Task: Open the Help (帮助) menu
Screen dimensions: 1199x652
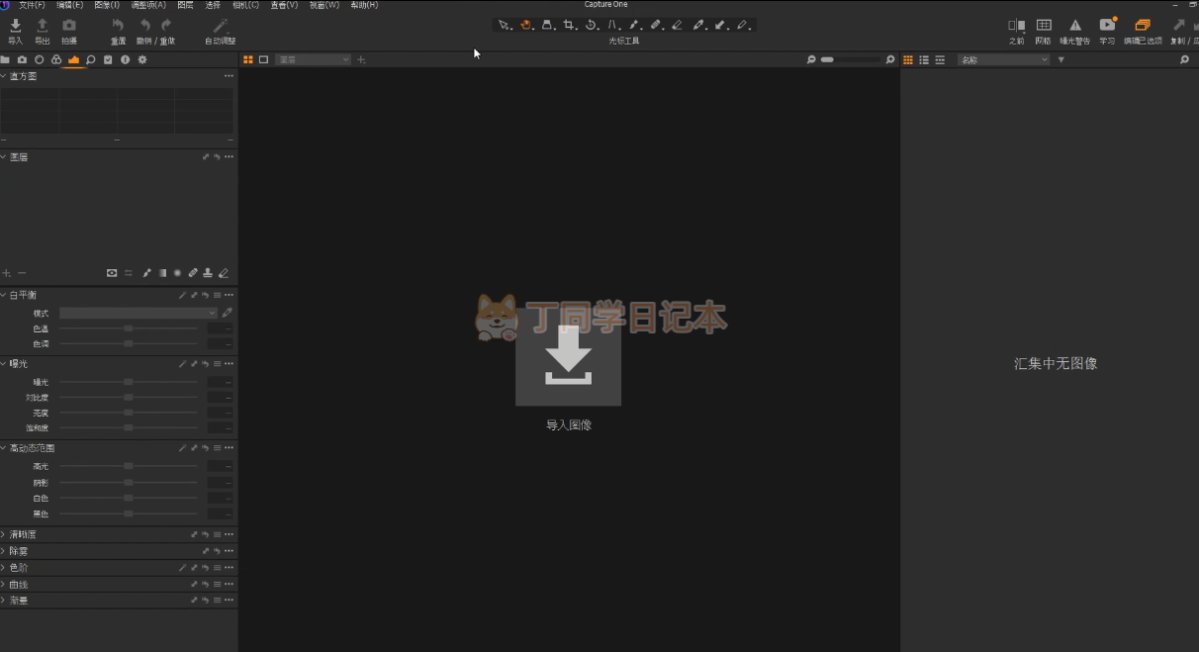Action: pyautogui.click(x=364, y=5)
